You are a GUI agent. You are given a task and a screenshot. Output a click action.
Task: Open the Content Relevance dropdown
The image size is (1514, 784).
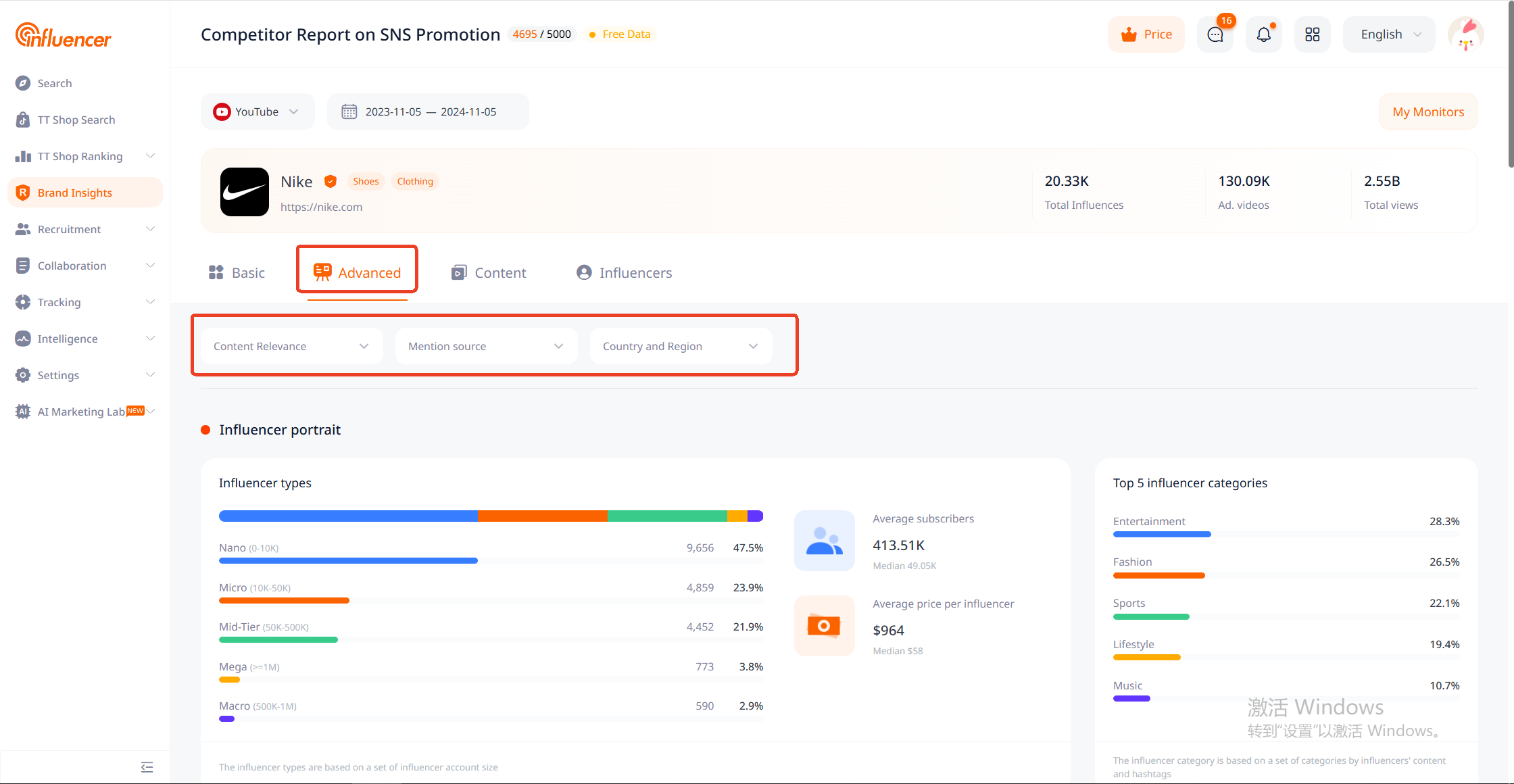pos(291,346)
